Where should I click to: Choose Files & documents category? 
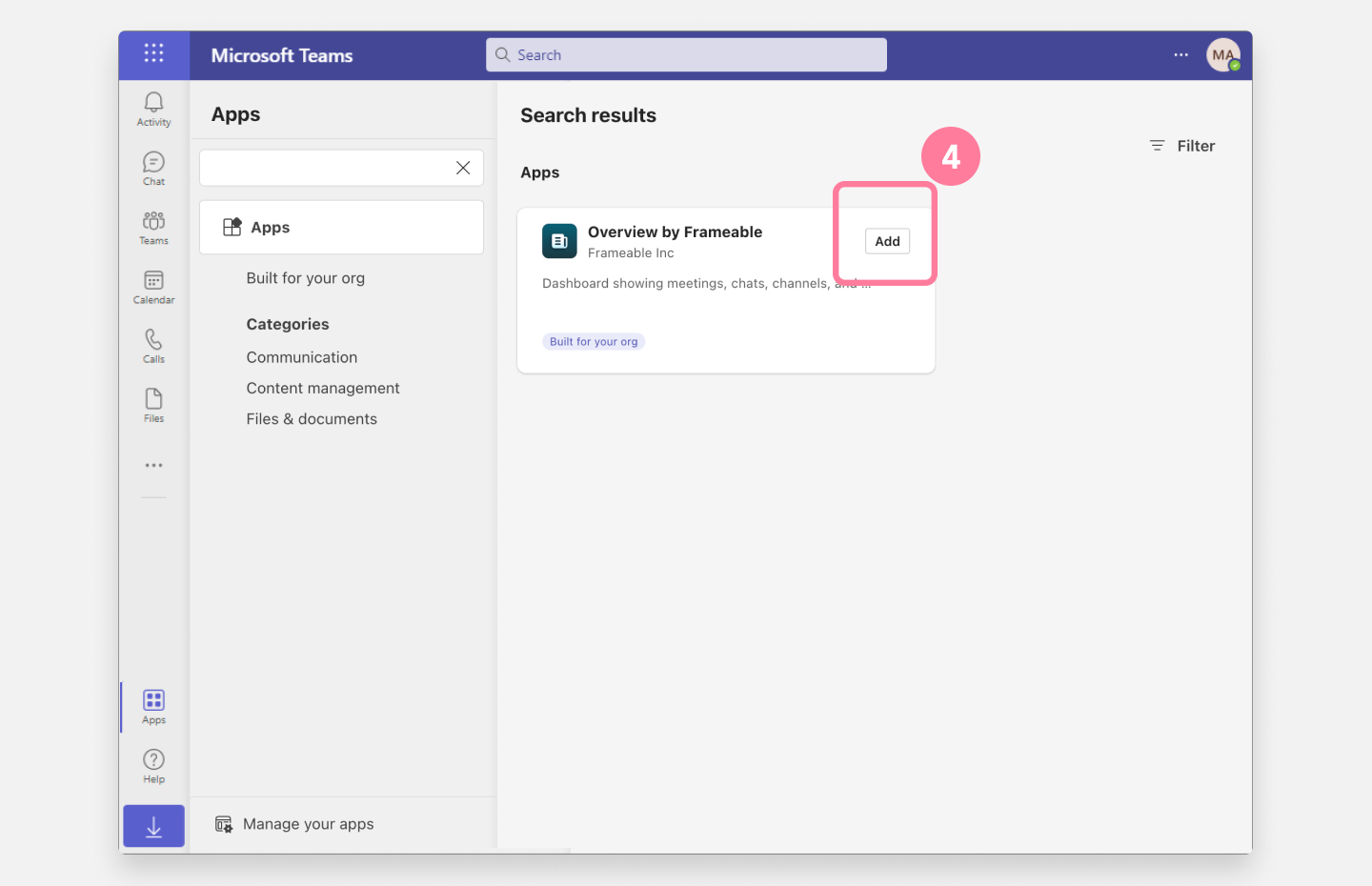tap(312, 419)
